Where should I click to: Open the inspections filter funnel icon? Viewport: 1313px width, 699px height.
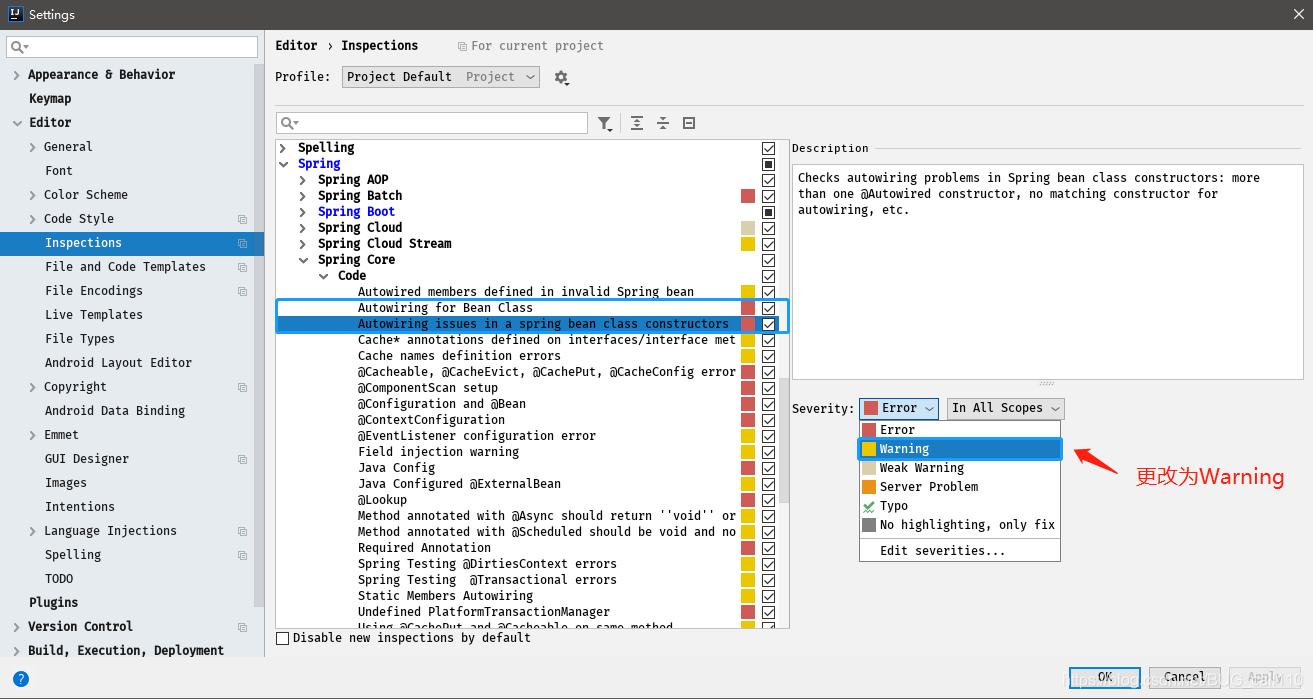tap(605, 122)
